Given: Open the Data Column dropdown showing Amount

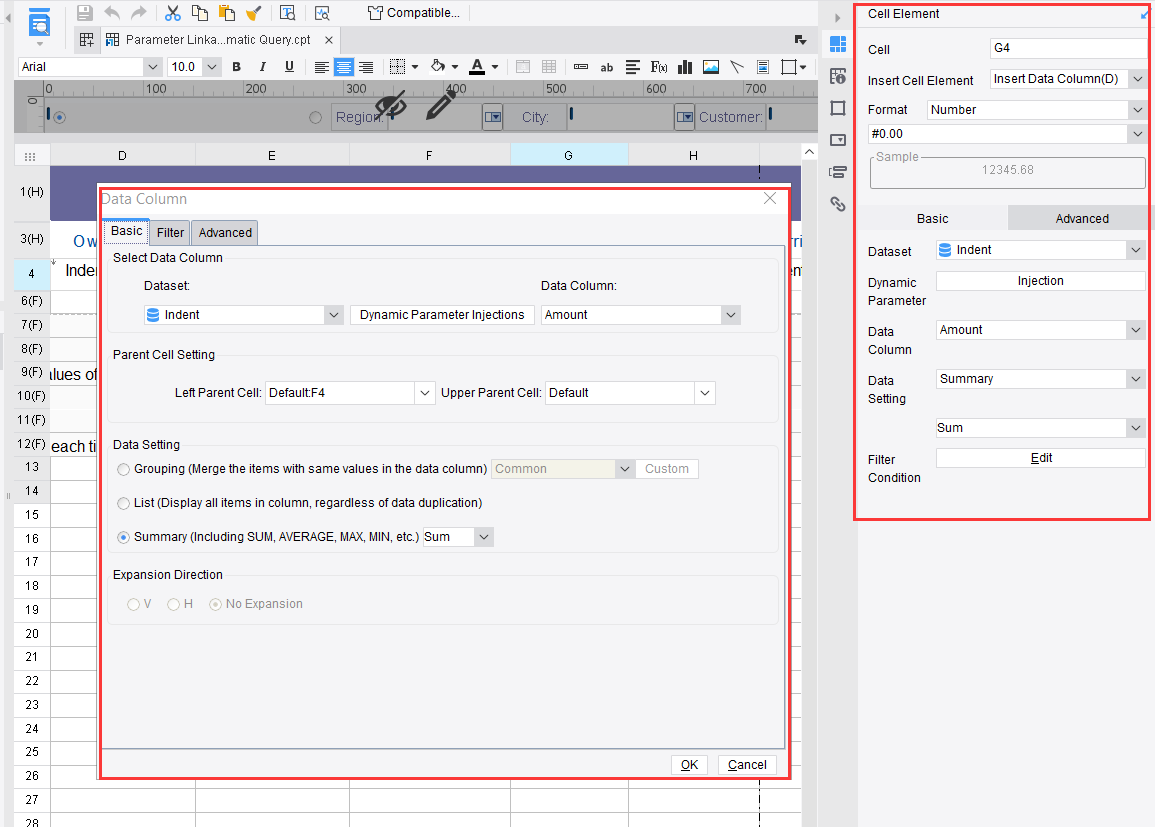Looking at the screenshot, I should 729,314.
